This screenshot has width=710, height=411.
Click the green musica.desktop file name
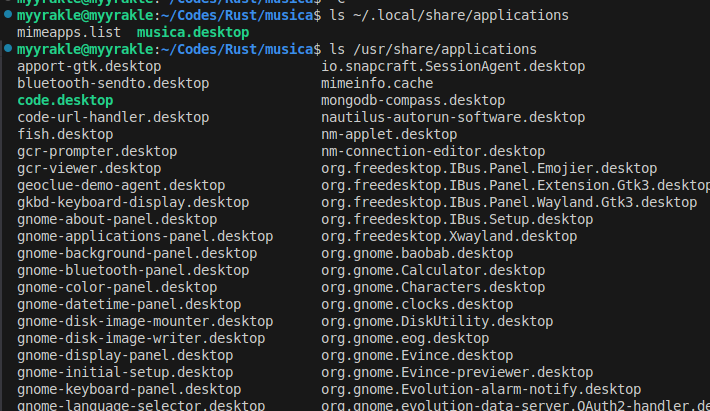(193, 33)
